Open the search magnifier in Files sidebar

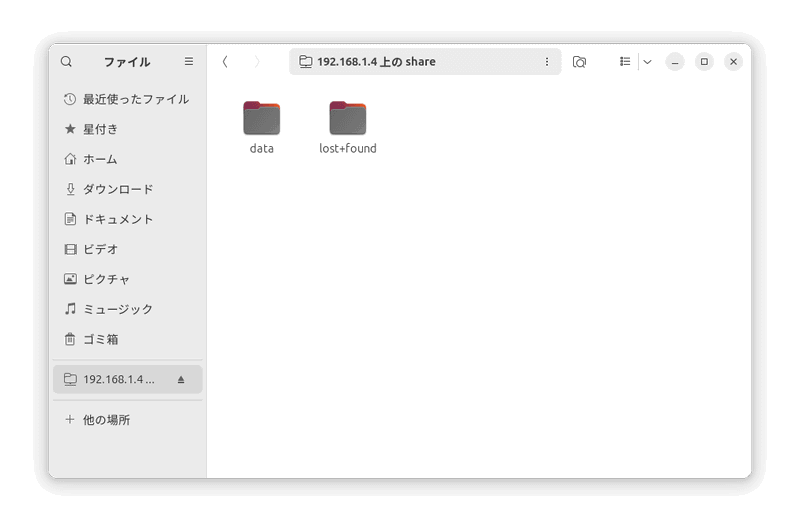(66, 62)
